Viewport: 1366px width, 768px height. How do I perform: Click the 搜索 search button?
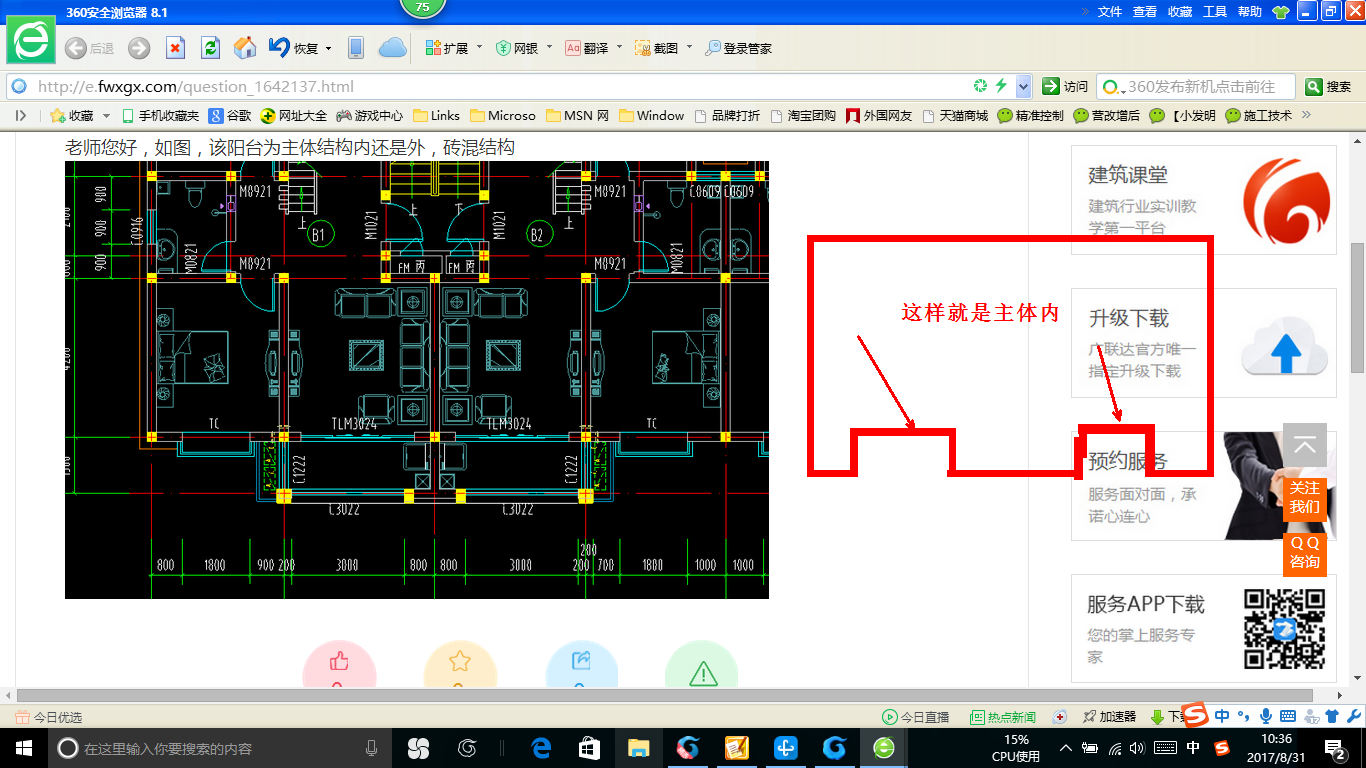point(1329,86)
